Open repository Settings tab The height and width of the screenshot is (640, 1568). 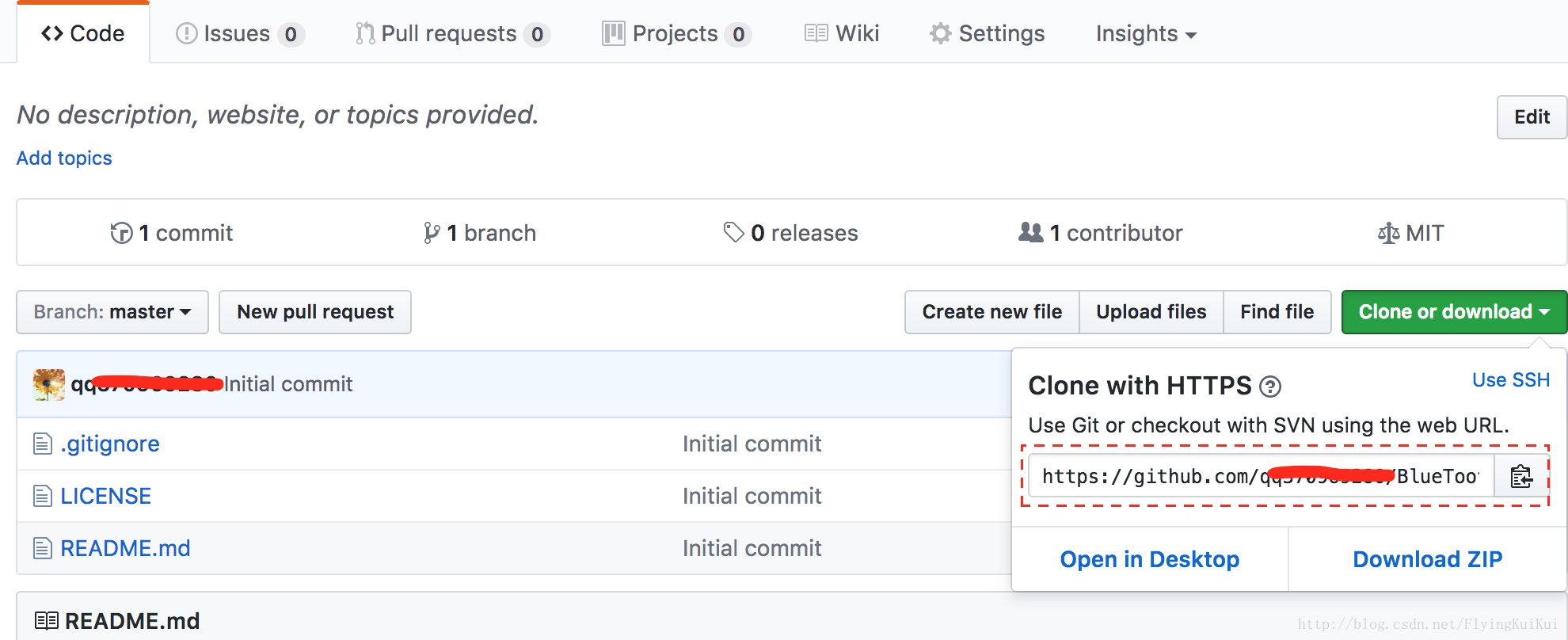point(987,33)
